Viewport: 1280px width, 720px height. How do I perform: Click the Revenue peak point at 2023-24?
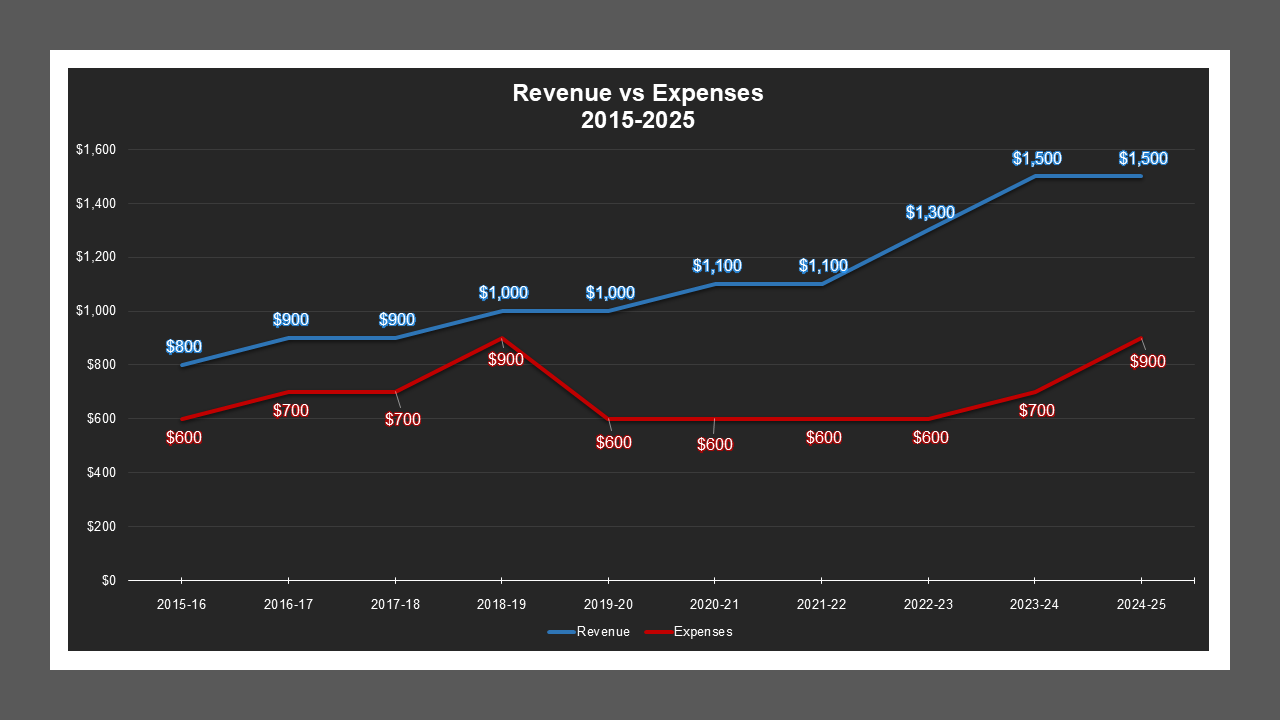tap(1034, 175)
